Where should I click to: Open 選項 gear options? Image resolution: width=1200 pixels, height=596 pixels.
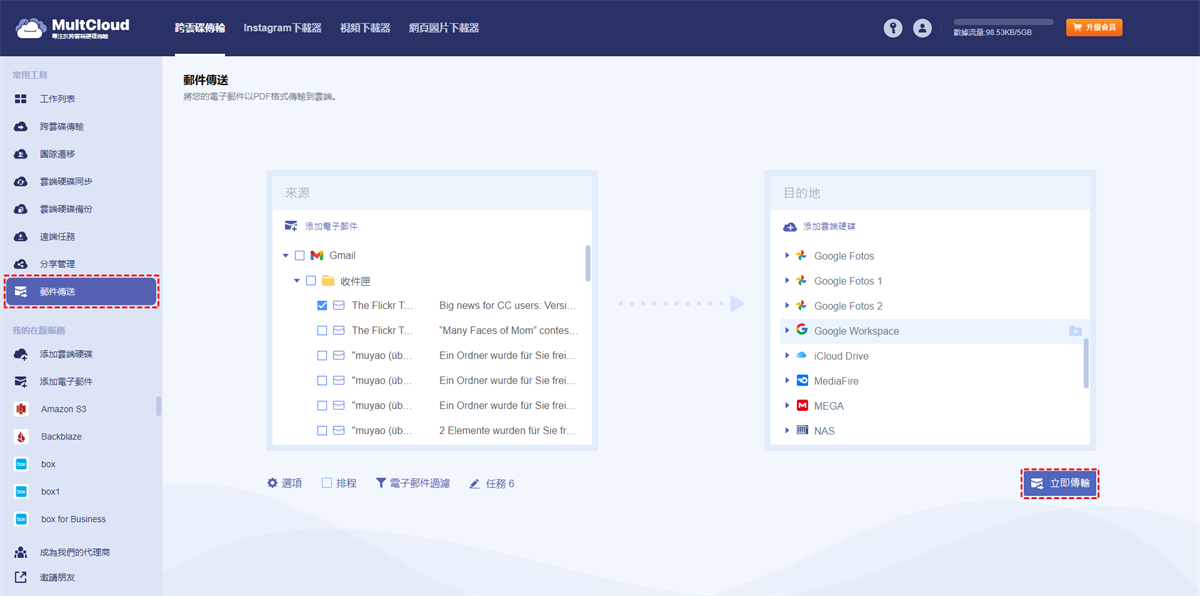[x=285, y=483]
